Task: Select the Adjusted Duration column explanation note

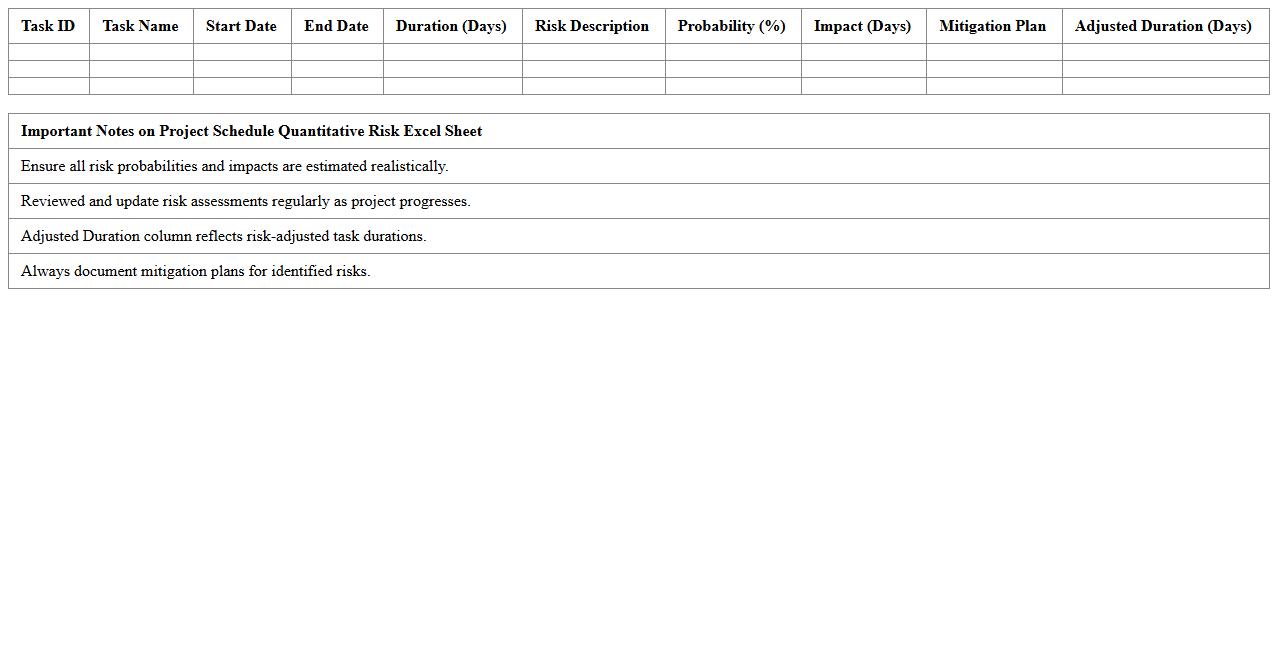Action: click(223, 236)
